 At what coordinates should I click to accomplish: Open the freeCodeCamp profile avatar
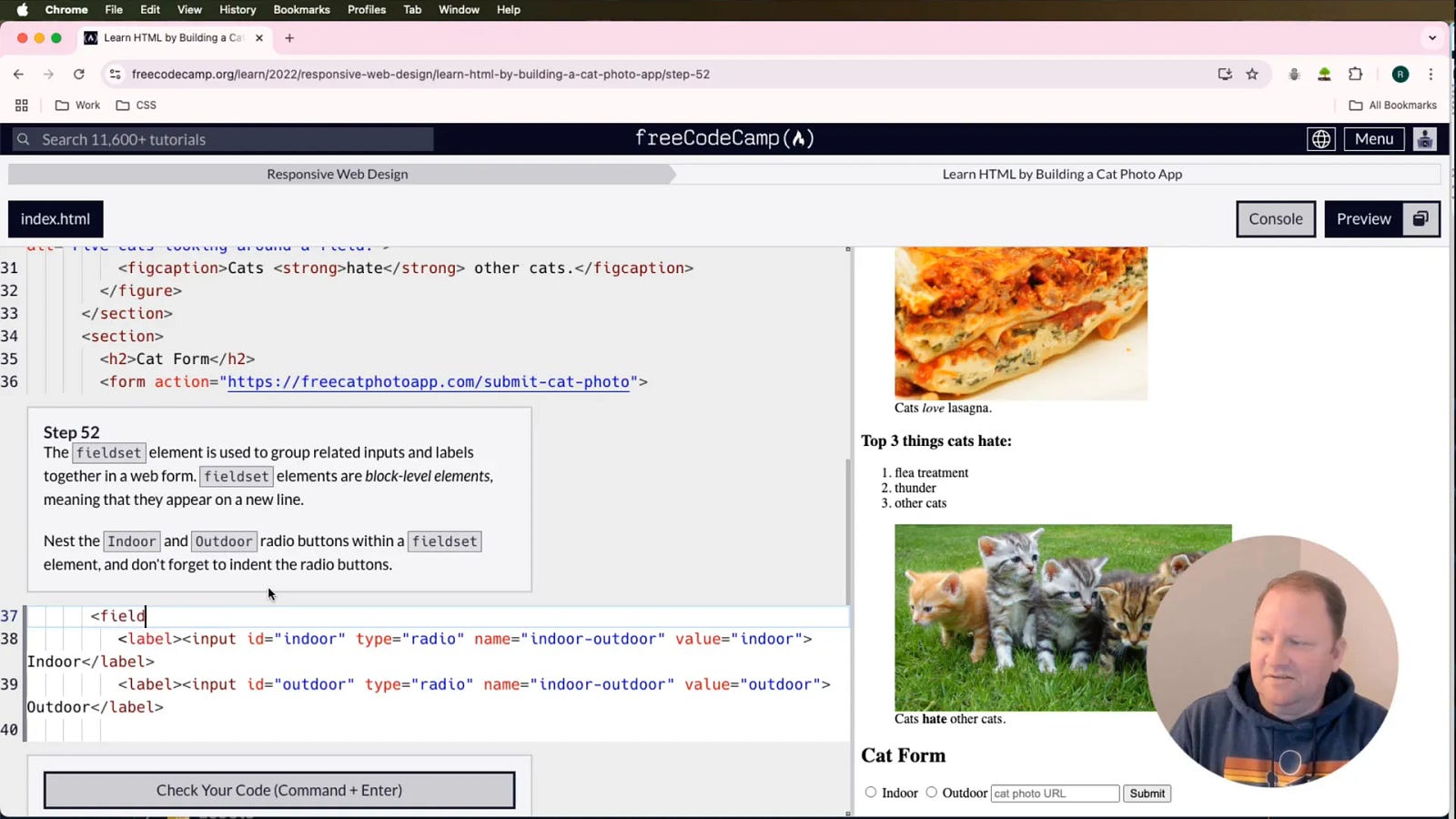[1425, 139]
